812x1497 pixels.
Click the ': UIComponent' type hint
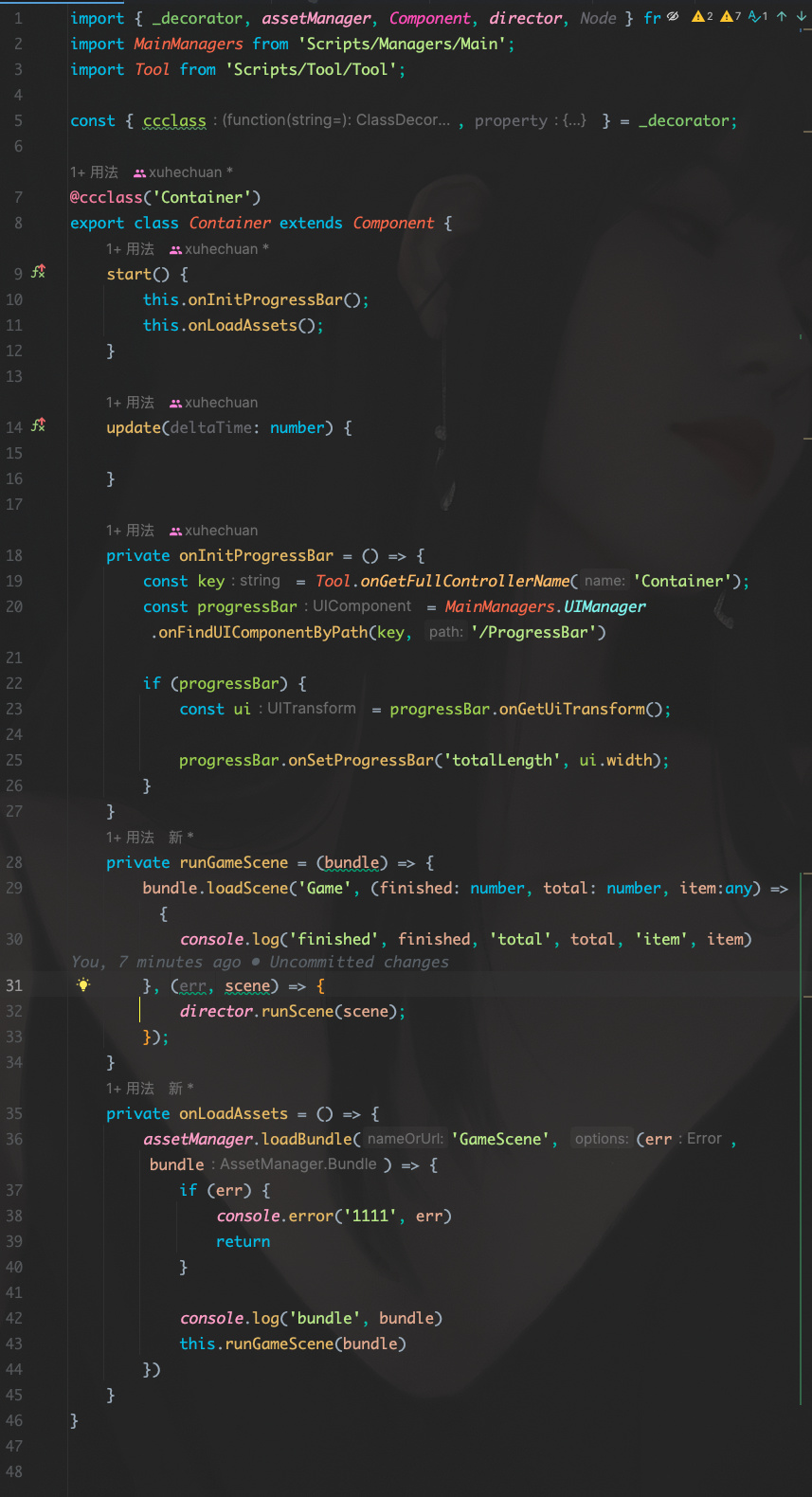tap(357, 606)
